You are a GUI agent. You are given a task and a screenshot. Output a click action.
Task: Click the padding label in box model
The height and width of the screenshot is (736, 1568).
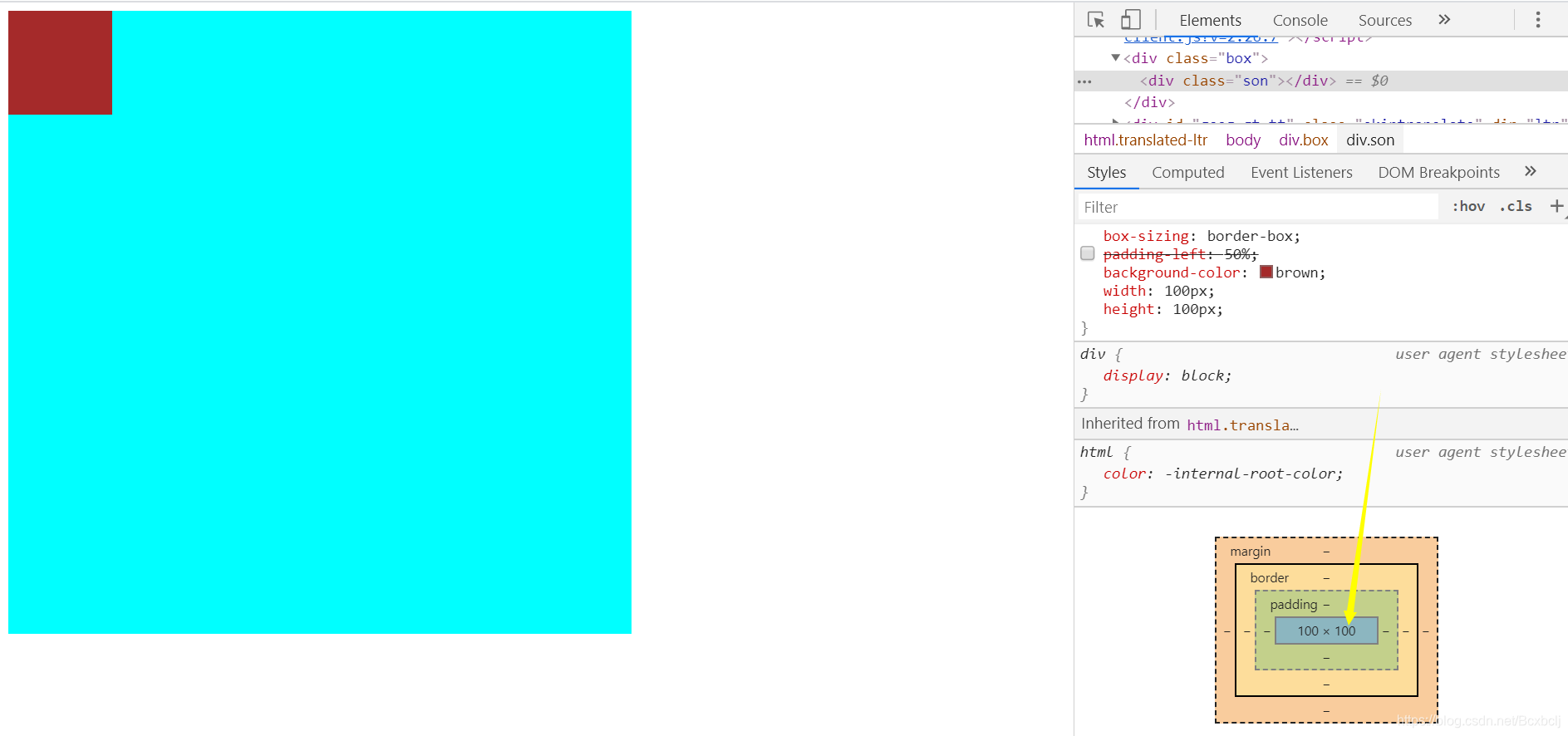pos(1293,604)
